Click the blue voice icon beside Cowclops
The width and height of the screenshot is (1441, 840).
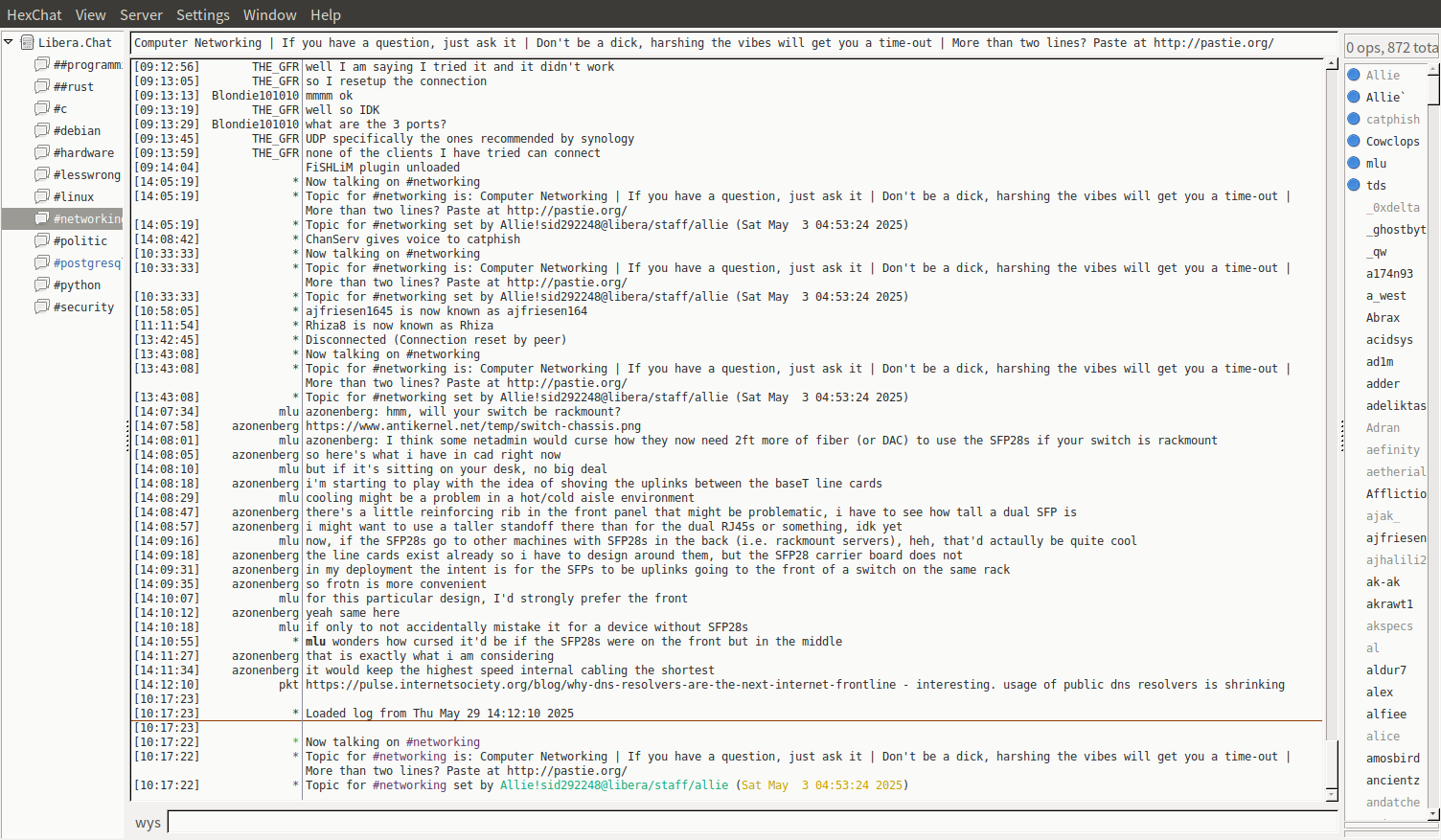pyautogui.click(x=1354, y=141)
